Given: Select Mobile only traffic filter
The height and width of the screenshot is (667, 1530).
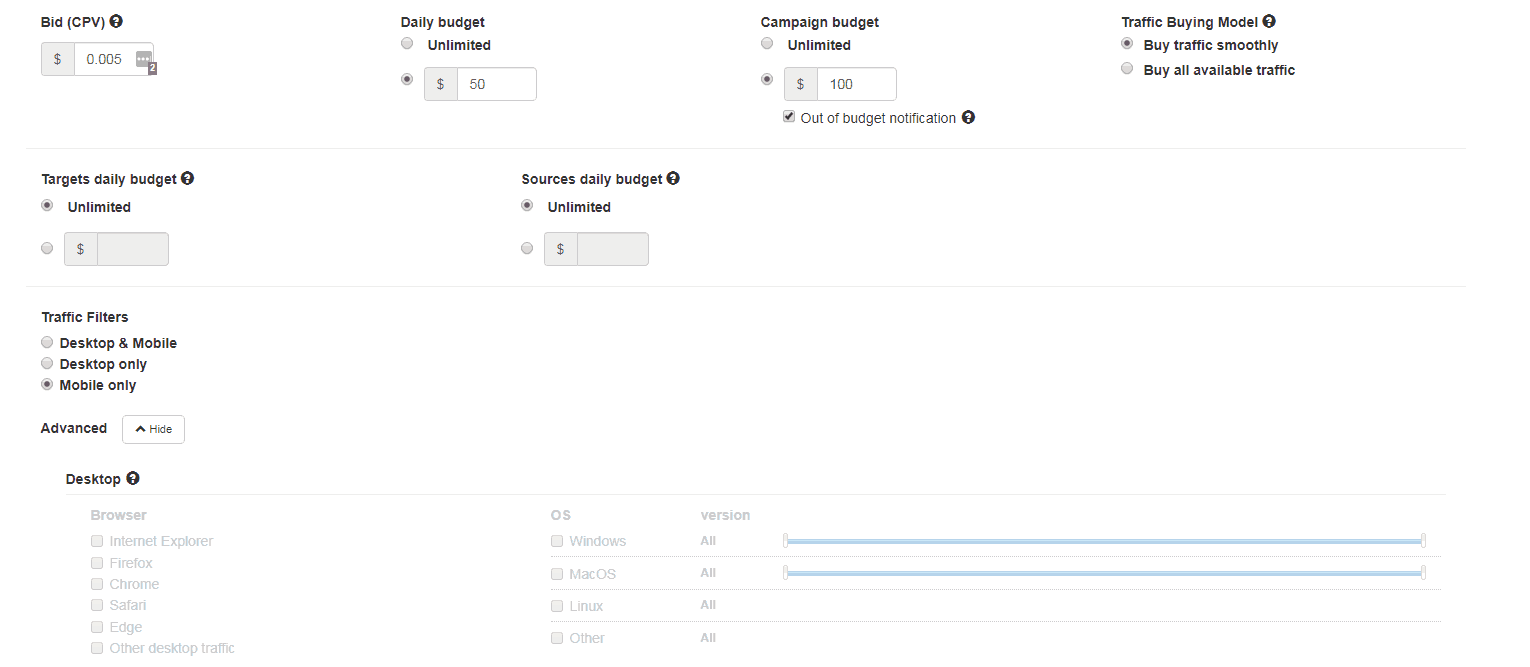Looking at the screenshot, I should click(x=47, y=384).
